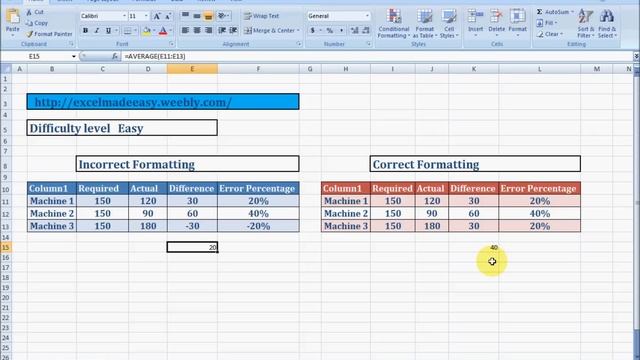
Task: Click the Difference header in red table
Action: tap(473, 189)
